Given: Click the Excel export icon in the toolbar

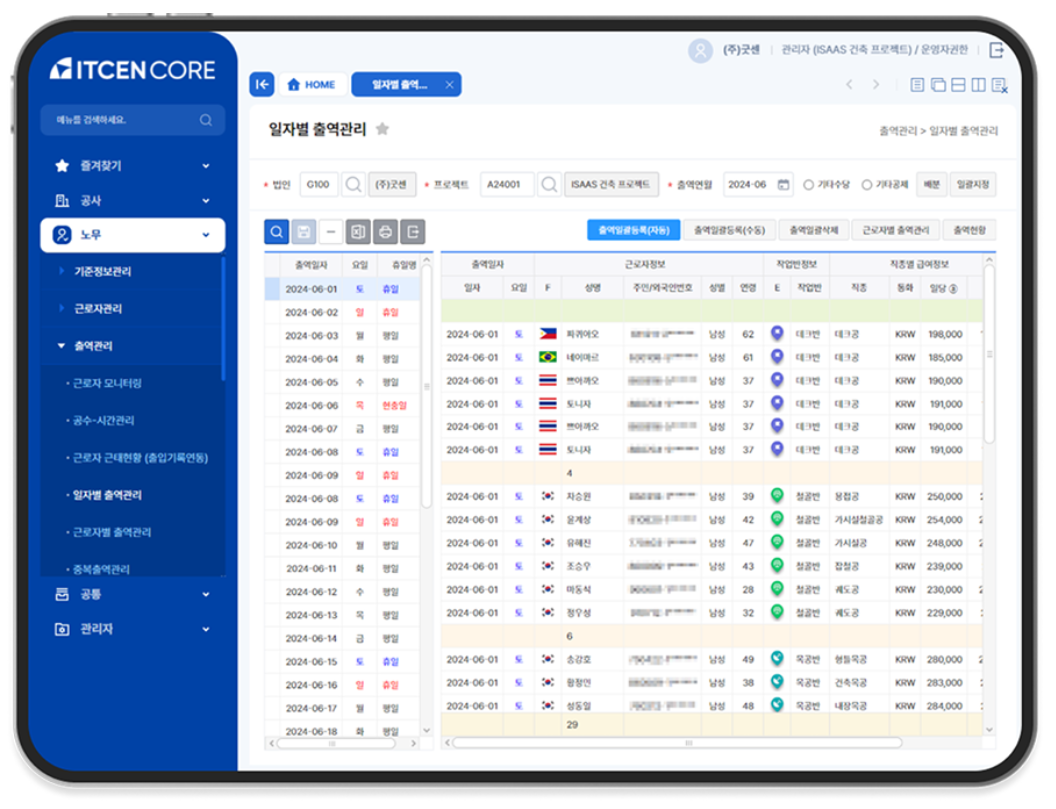Looking at the screenshot, I should point(358,232).
